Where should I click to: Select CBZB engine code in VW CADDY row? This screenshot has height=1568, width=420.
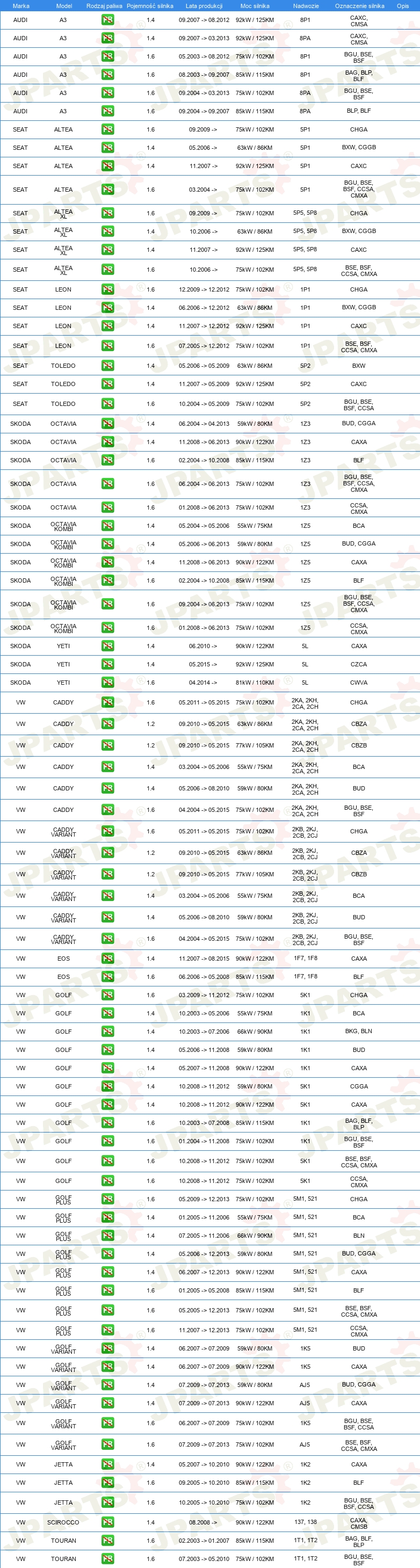(x=359, y=745)
